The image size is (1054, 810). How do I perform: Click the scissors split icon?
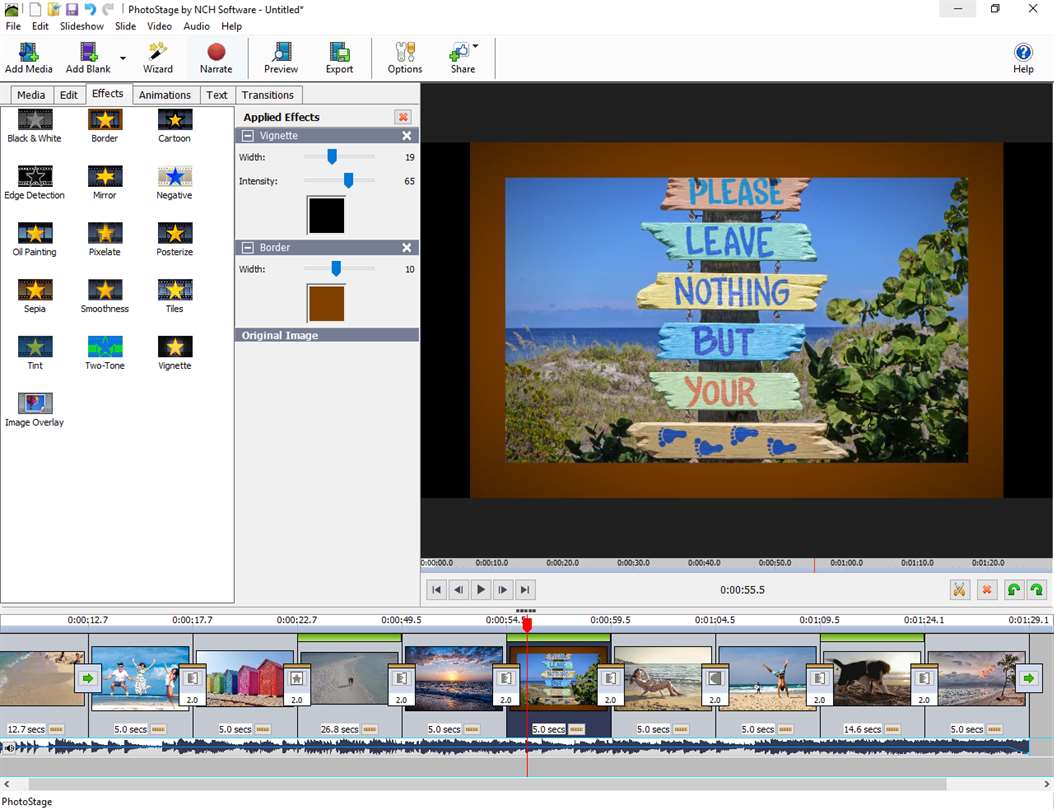point(959,590)
